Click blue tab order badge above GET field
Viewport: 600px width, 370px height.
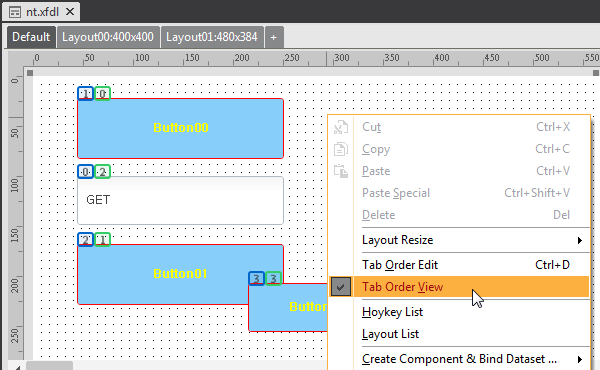point(85,172)
